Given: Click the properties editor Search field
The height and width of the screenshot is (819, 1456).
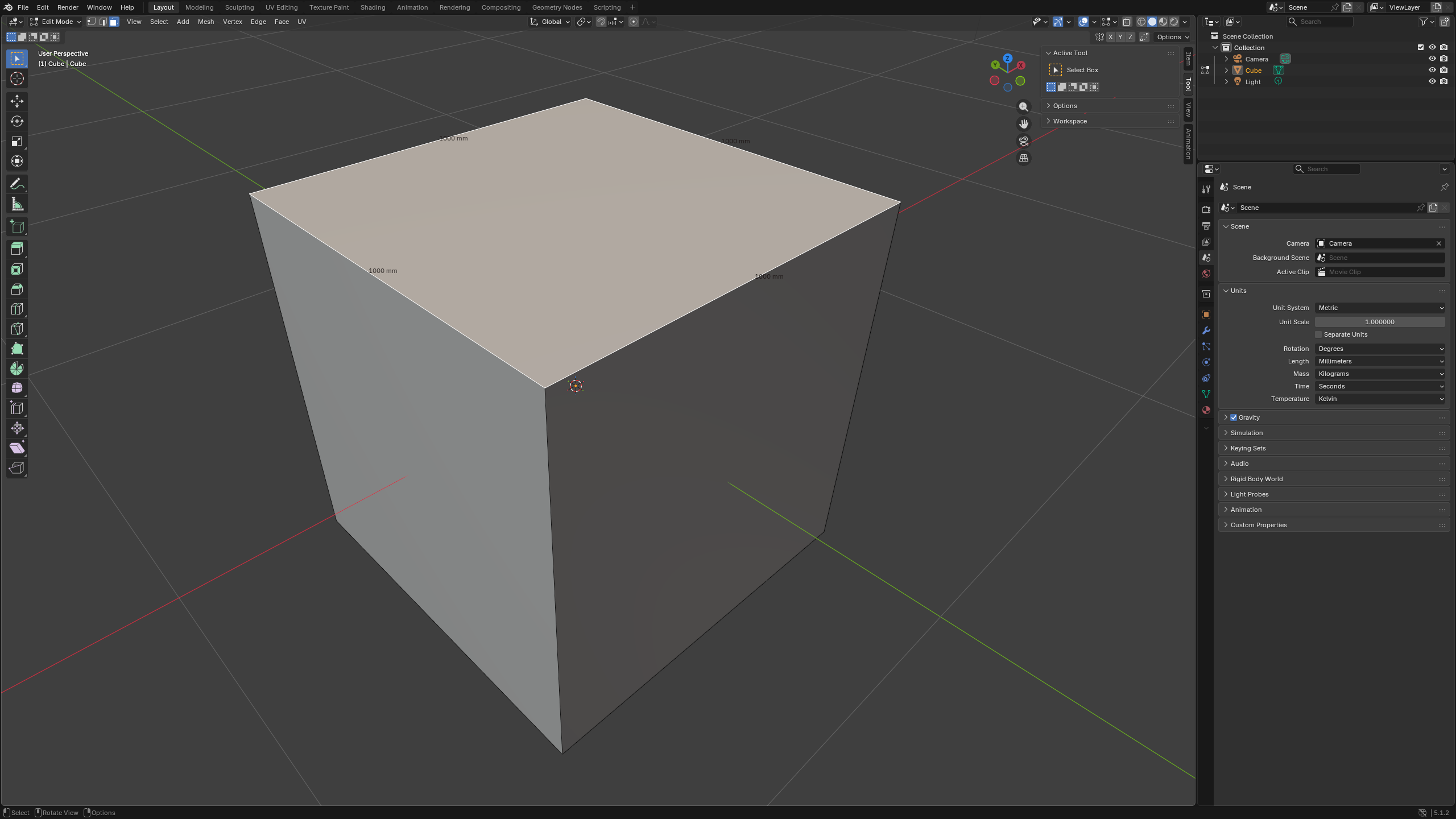Looking at the screenshot, I should 1326,169.
